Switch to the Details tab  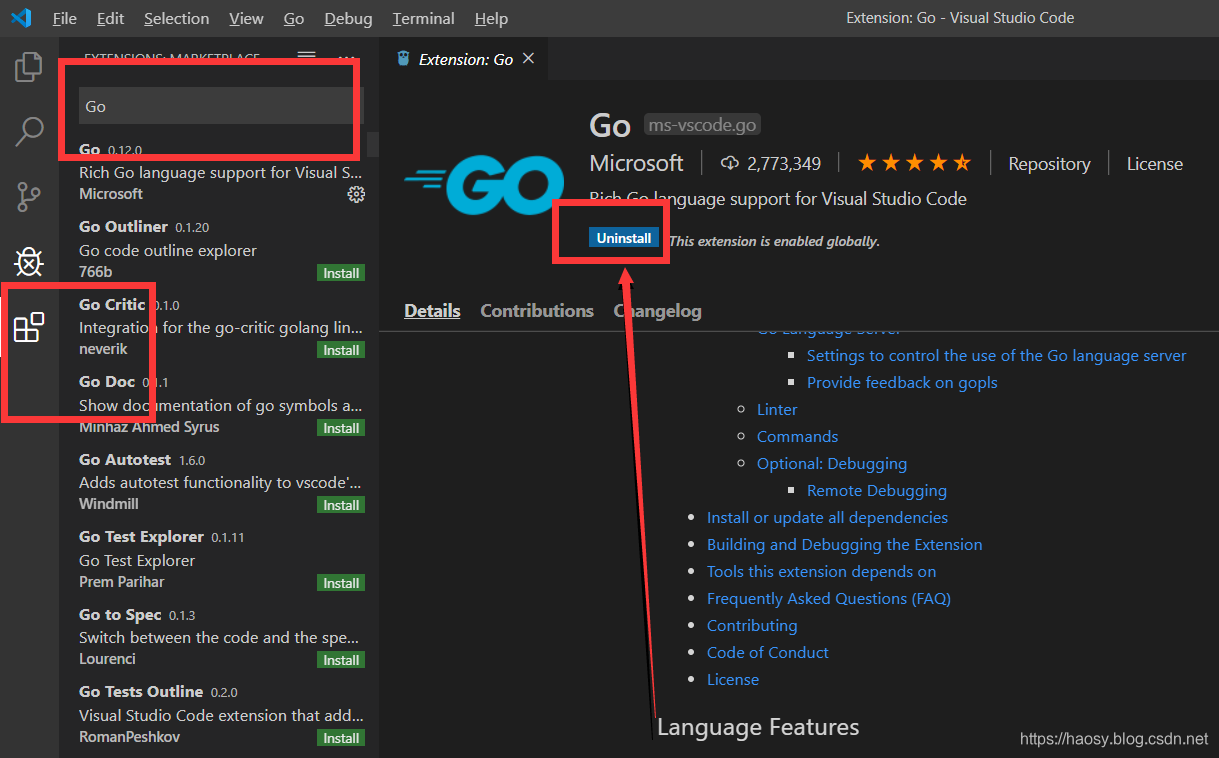[432, 311]
